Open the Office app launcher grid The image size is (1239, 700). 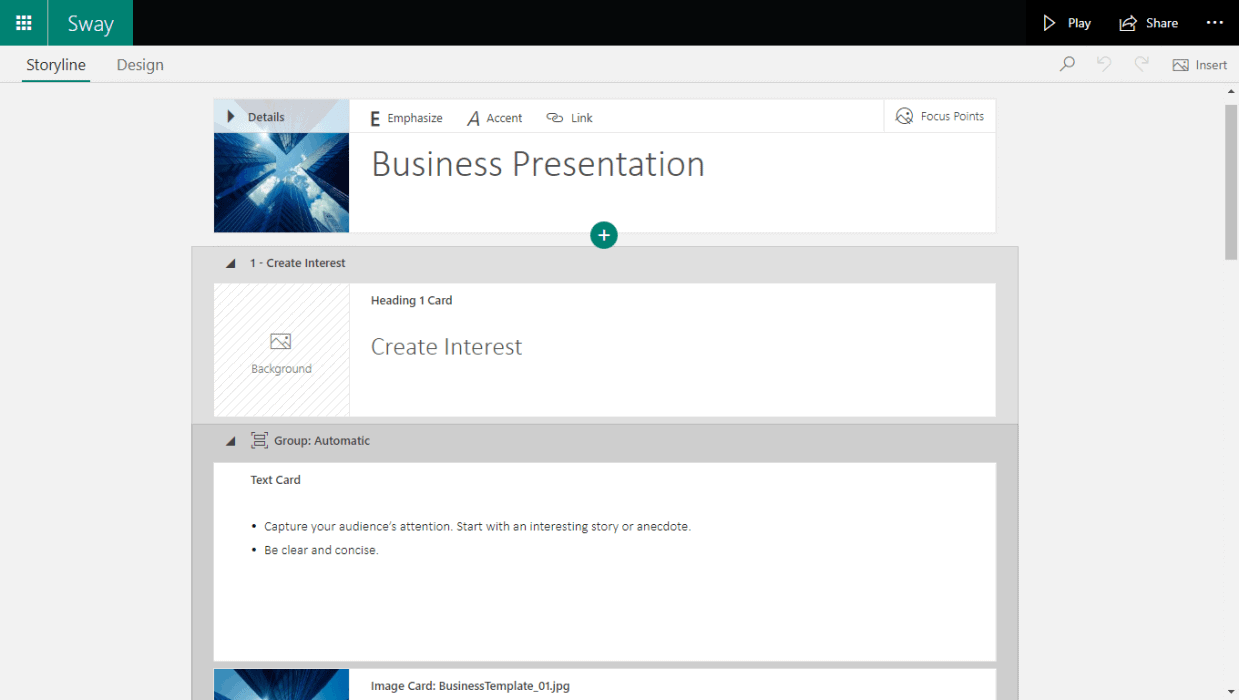point(22,22)
